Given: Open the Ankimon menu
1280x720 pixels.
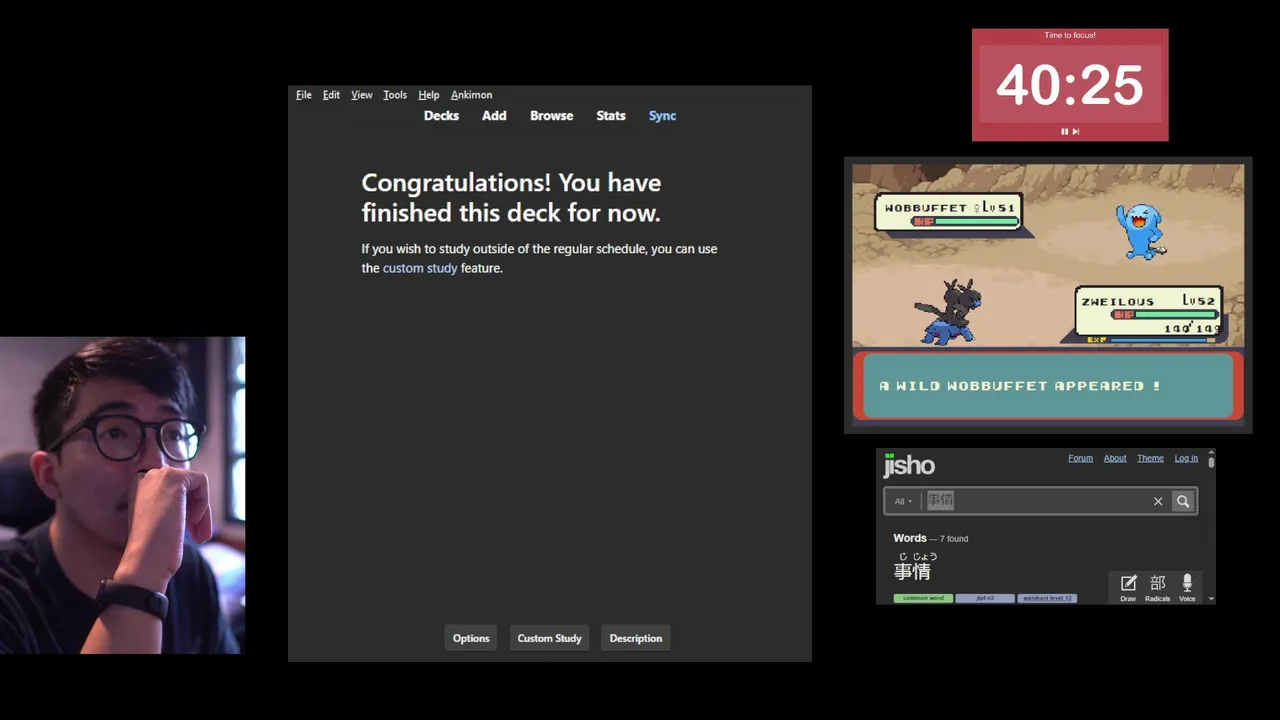Looking at the screenshot, I should click(x=471, y=95).
